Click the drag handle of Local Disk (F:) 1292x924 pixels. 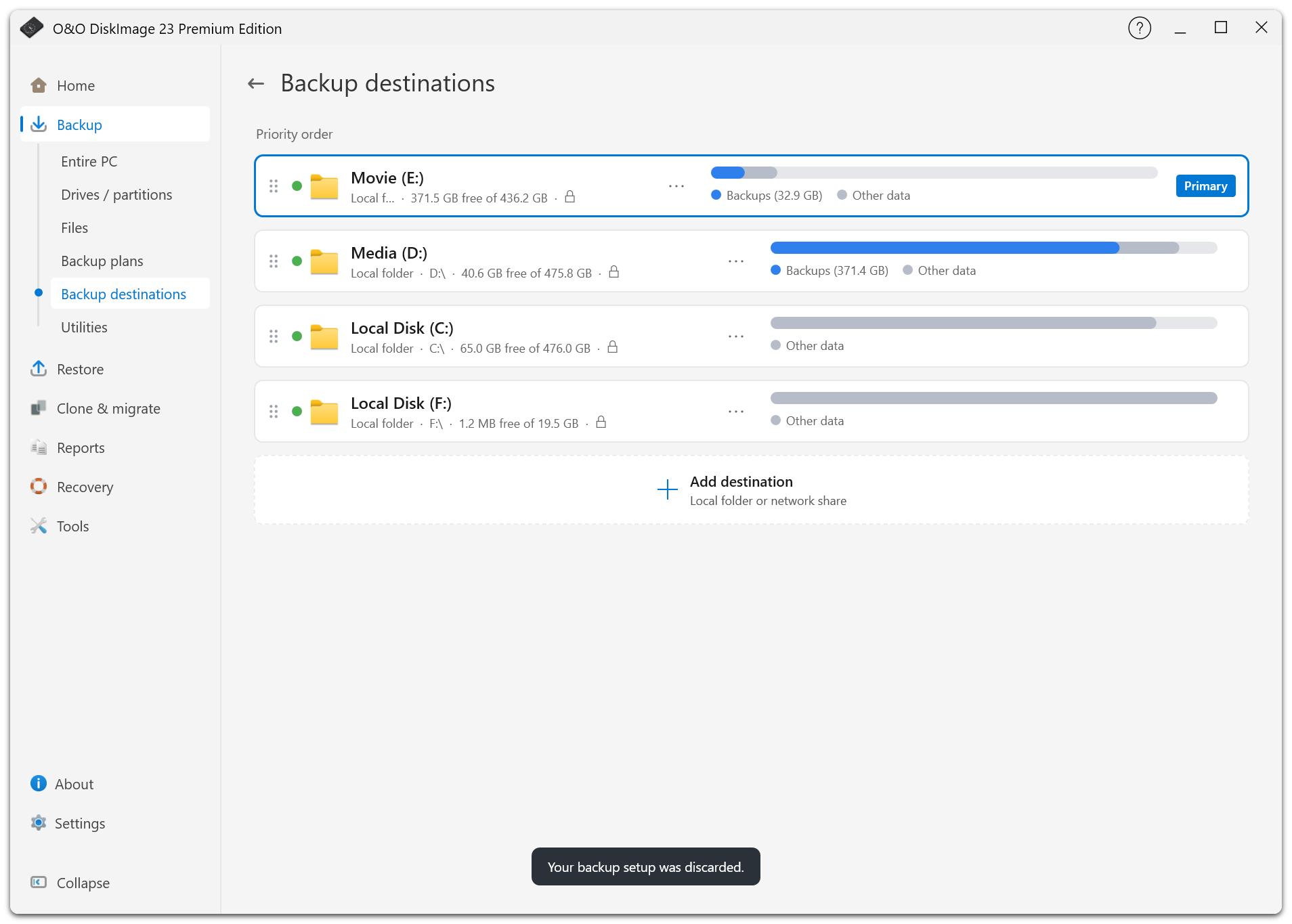click(x=274, y=412)
